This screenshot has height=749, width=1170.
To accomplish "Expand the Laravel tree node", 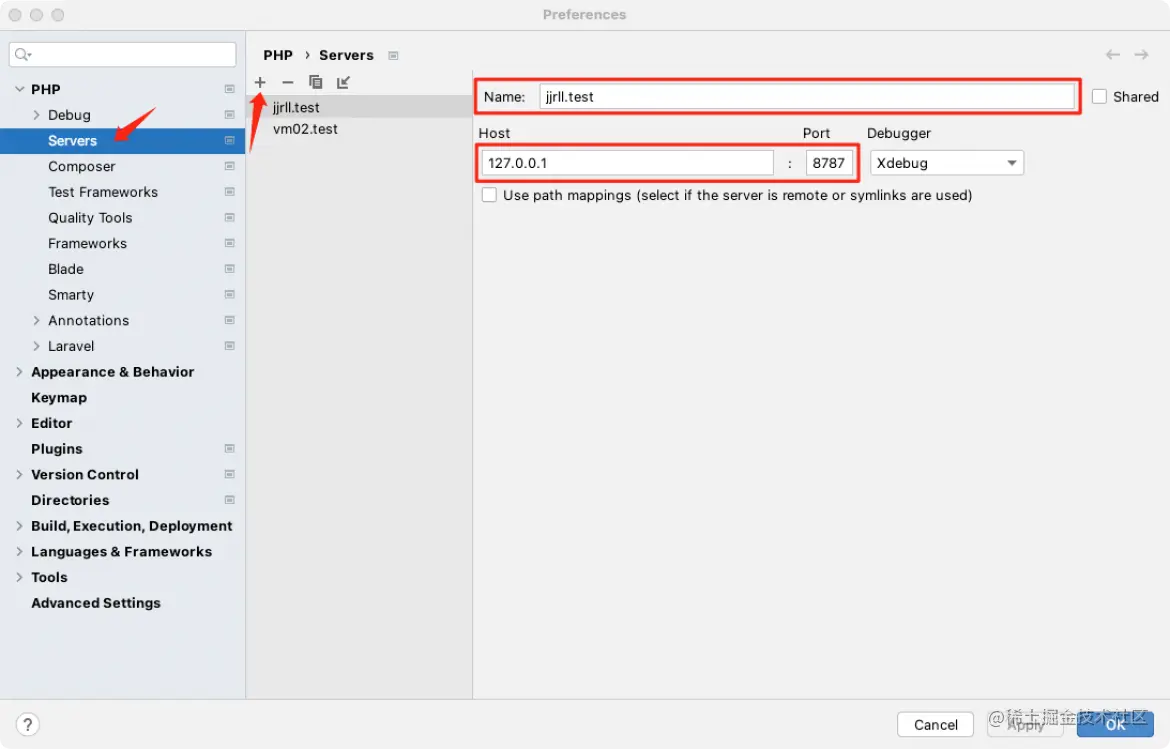I will click(x=36, y=346).
